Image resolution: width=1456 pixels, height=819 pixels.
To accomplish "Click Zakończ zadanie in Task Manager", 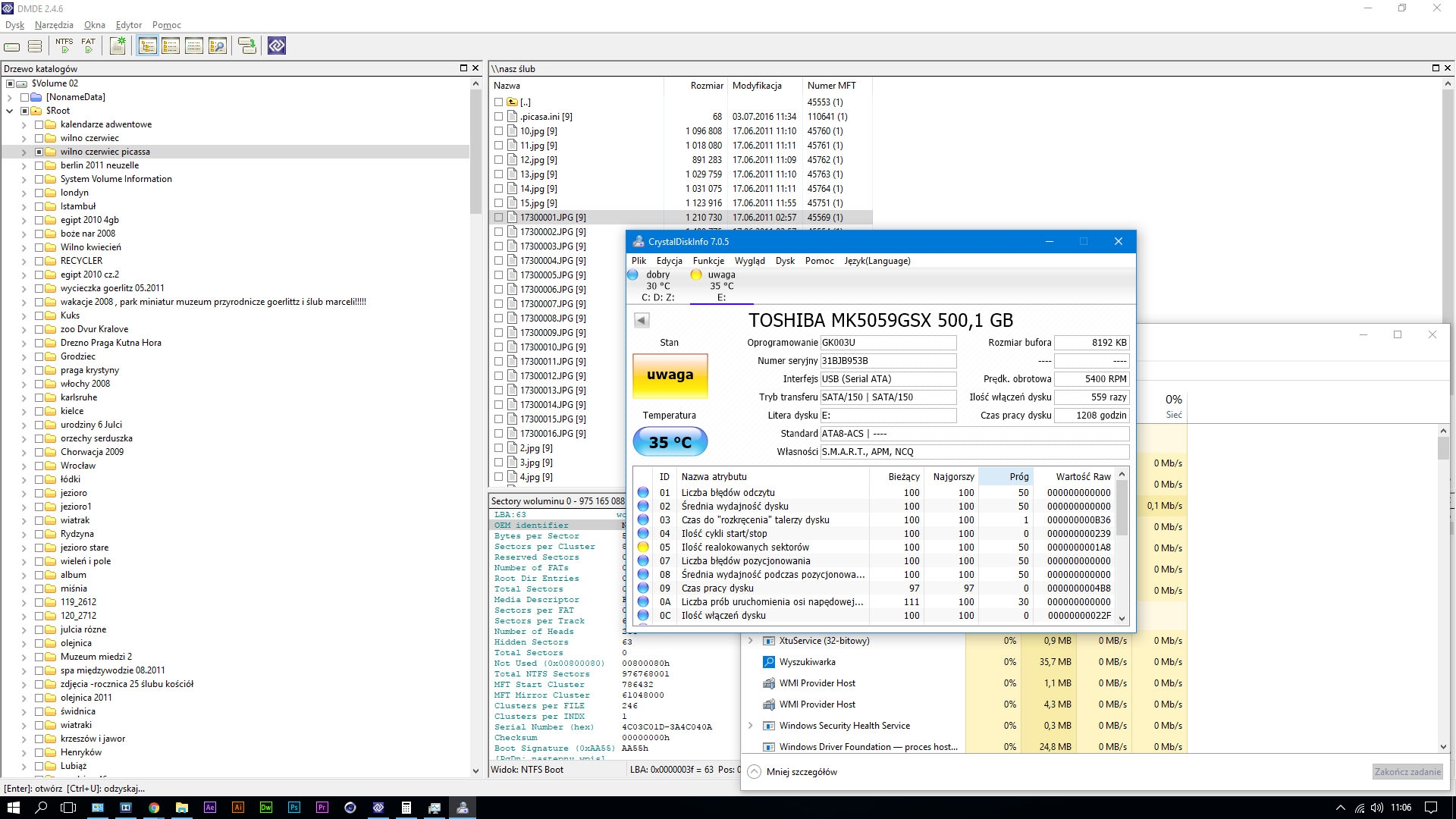I will (x=1407, y=772).
